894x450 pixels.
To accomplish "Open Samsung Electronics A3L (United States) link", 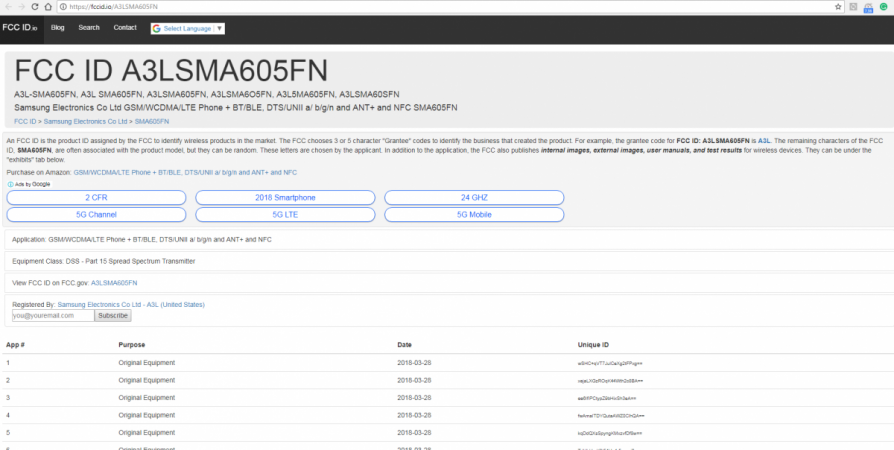I will 131,305.
